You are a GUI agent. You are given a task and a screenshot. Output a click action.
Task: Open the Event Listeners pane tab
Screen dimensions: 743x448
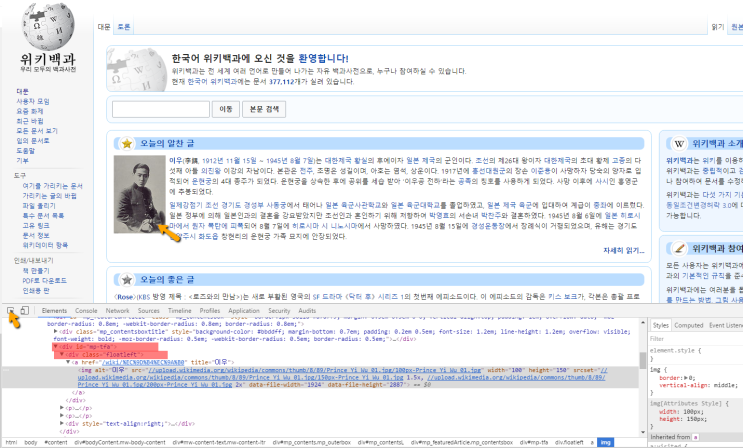pos(725,325)
